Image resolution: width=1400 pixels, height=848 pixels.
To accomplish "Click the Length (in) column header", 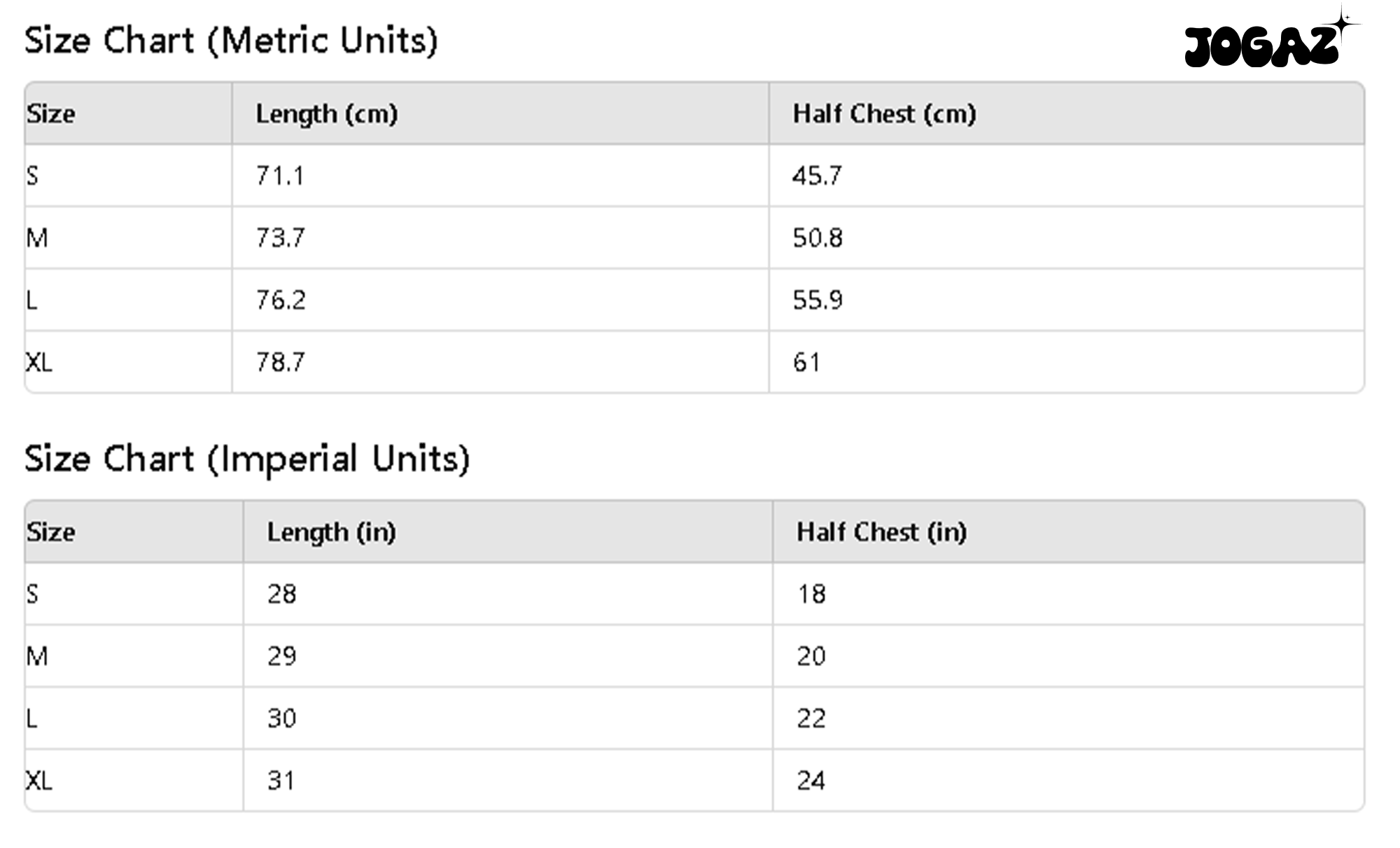I will pyautogui.click(x=331, y=532).
